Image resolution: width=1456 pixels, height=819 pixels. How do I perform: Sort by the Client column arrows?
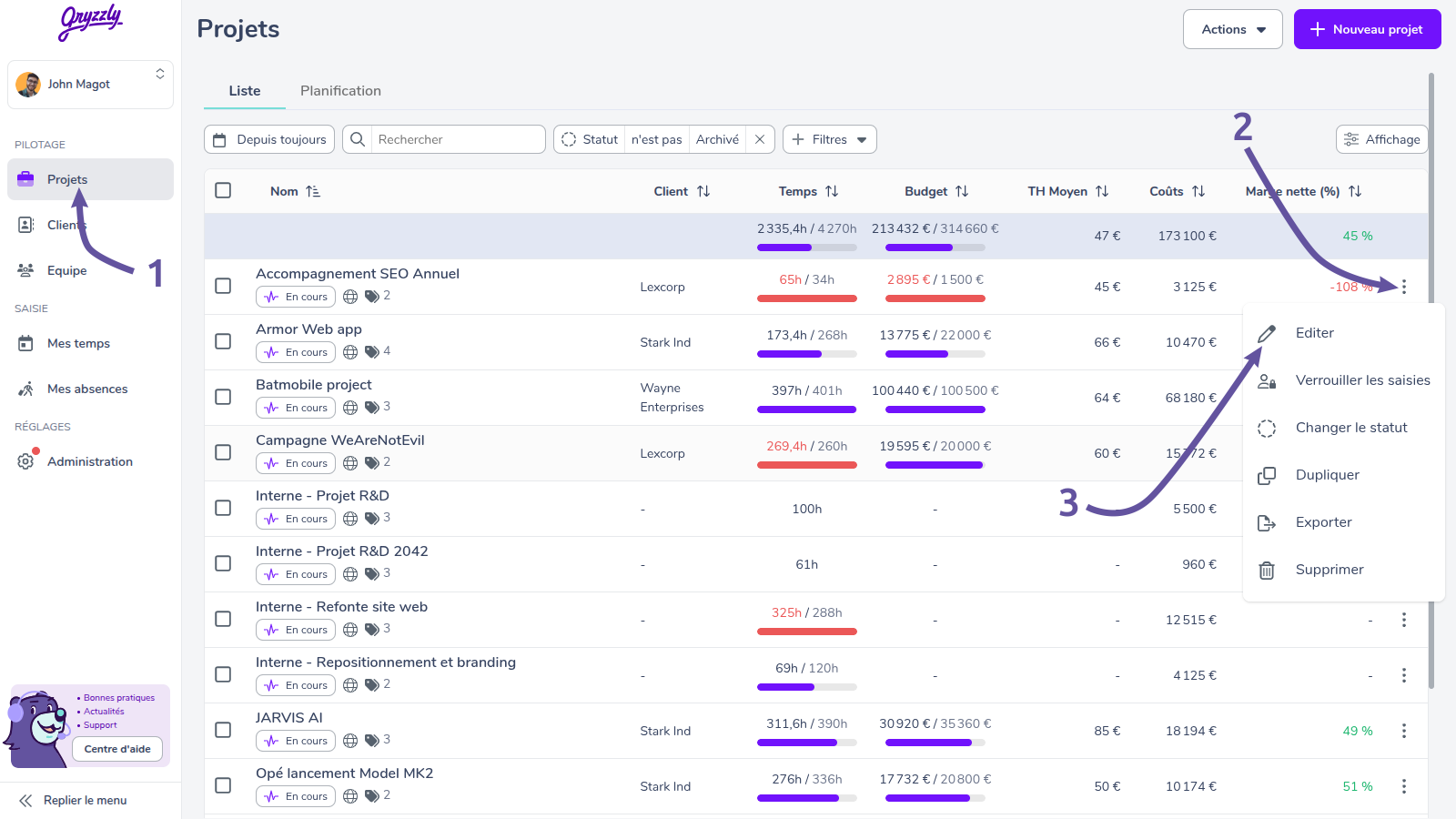(x=703, y=191)
